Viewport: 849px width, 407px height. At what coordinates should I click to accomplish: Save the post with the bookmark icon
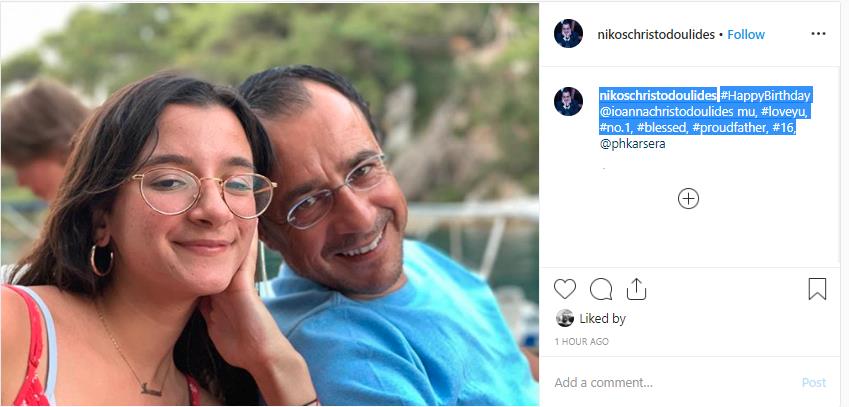[817, 290]
